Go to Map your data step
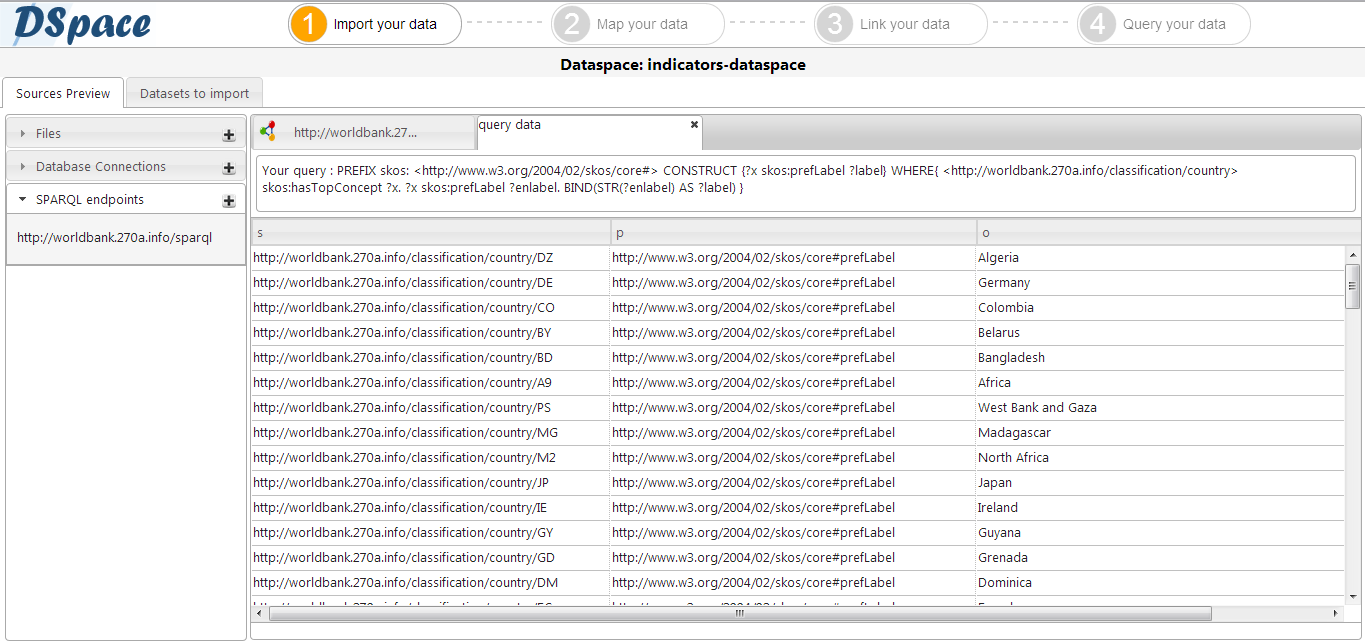Image resolution: width=1365 pixels, height=641 pixels. (x=637, y=25)
